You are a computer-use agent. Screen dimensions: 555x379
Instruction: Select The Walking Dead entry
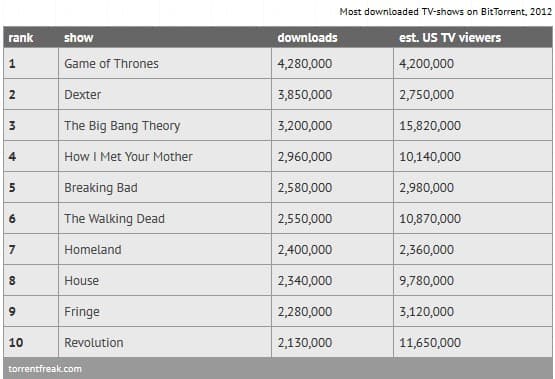pos(114,219)
